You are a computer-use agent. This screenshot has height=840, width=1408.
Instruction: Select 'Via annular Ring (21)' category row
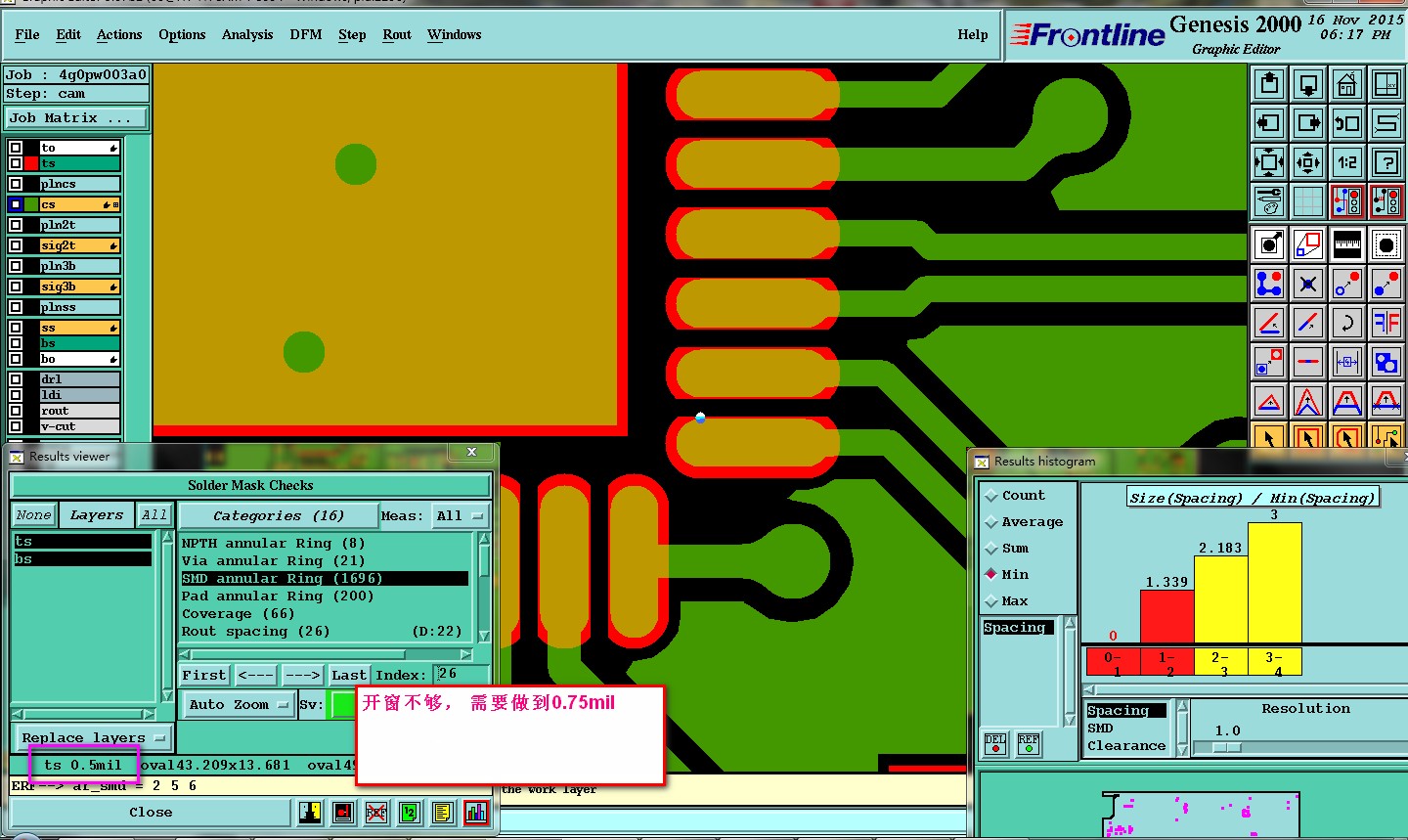(x=325, y=560)
